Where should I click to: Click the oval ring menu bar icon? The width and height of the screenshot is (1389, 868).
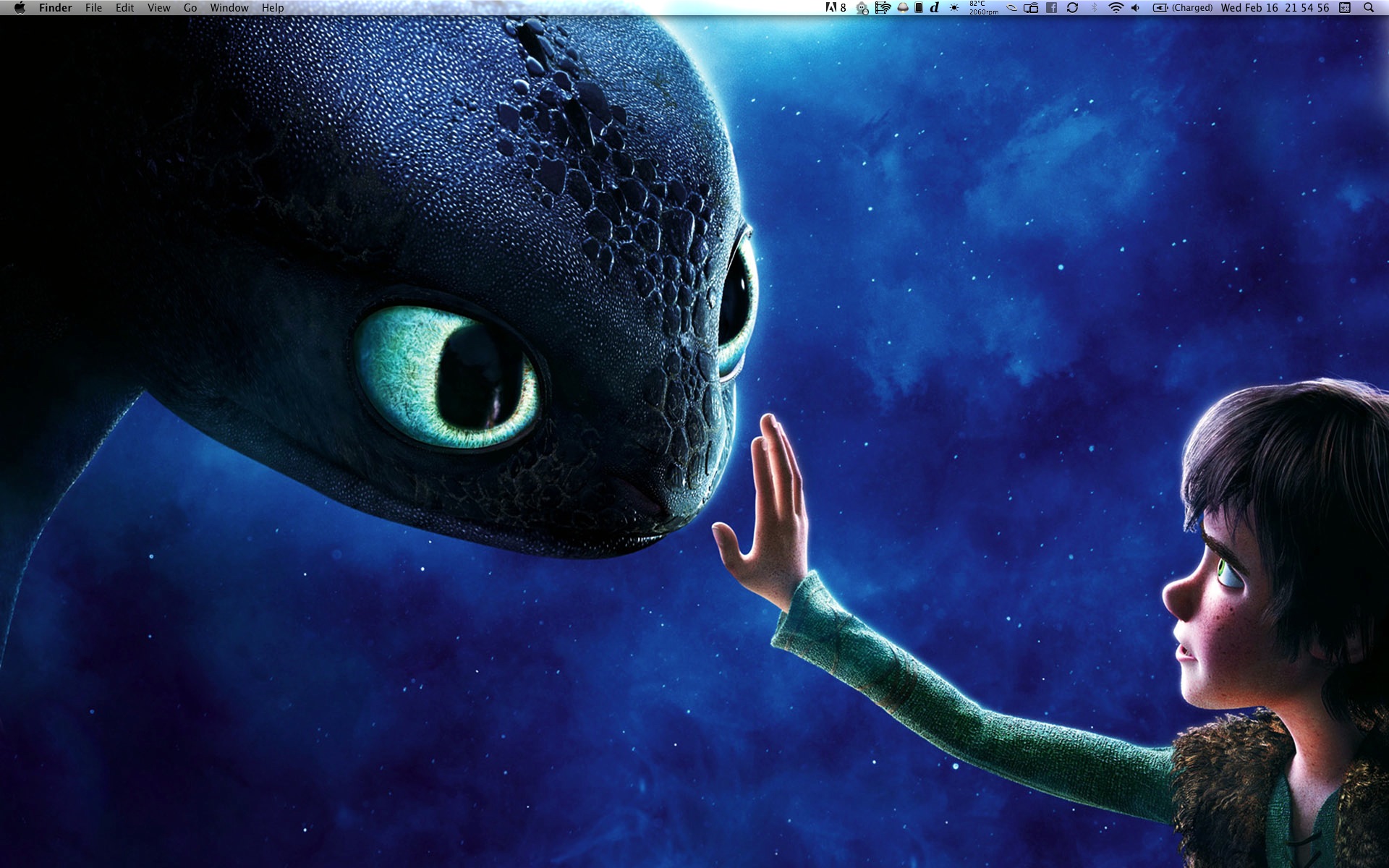[1011, 7]
